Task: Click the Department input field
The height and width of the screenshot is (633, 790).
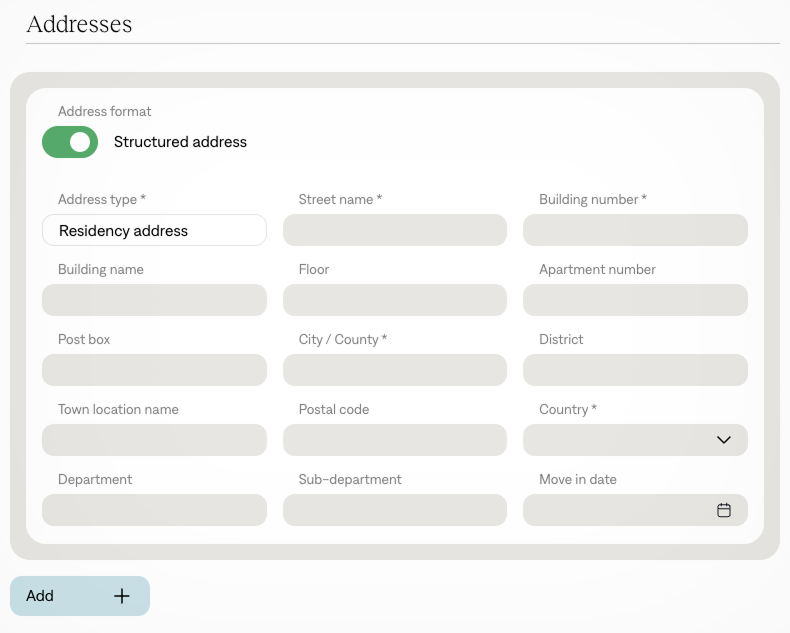Action: point(154,510)
